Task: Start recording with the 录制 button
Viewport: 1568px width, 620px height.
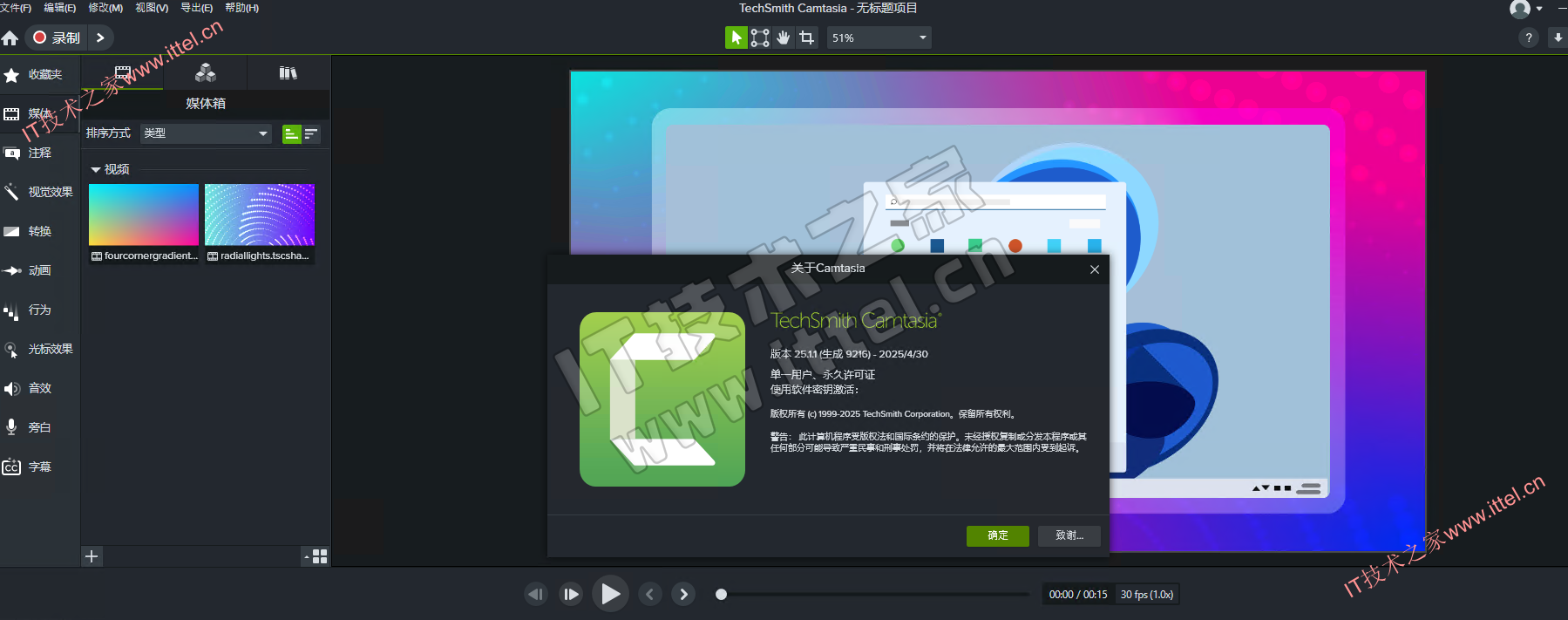Action: tap(57, 37)
